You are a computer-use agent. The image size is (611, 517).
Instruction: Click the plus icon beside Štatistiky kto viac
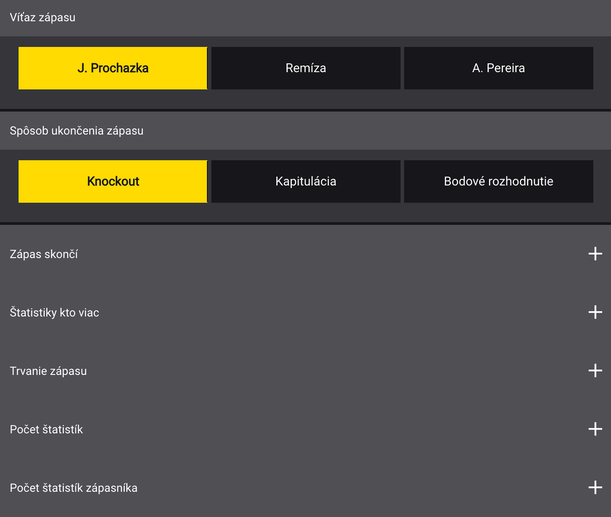595,312
